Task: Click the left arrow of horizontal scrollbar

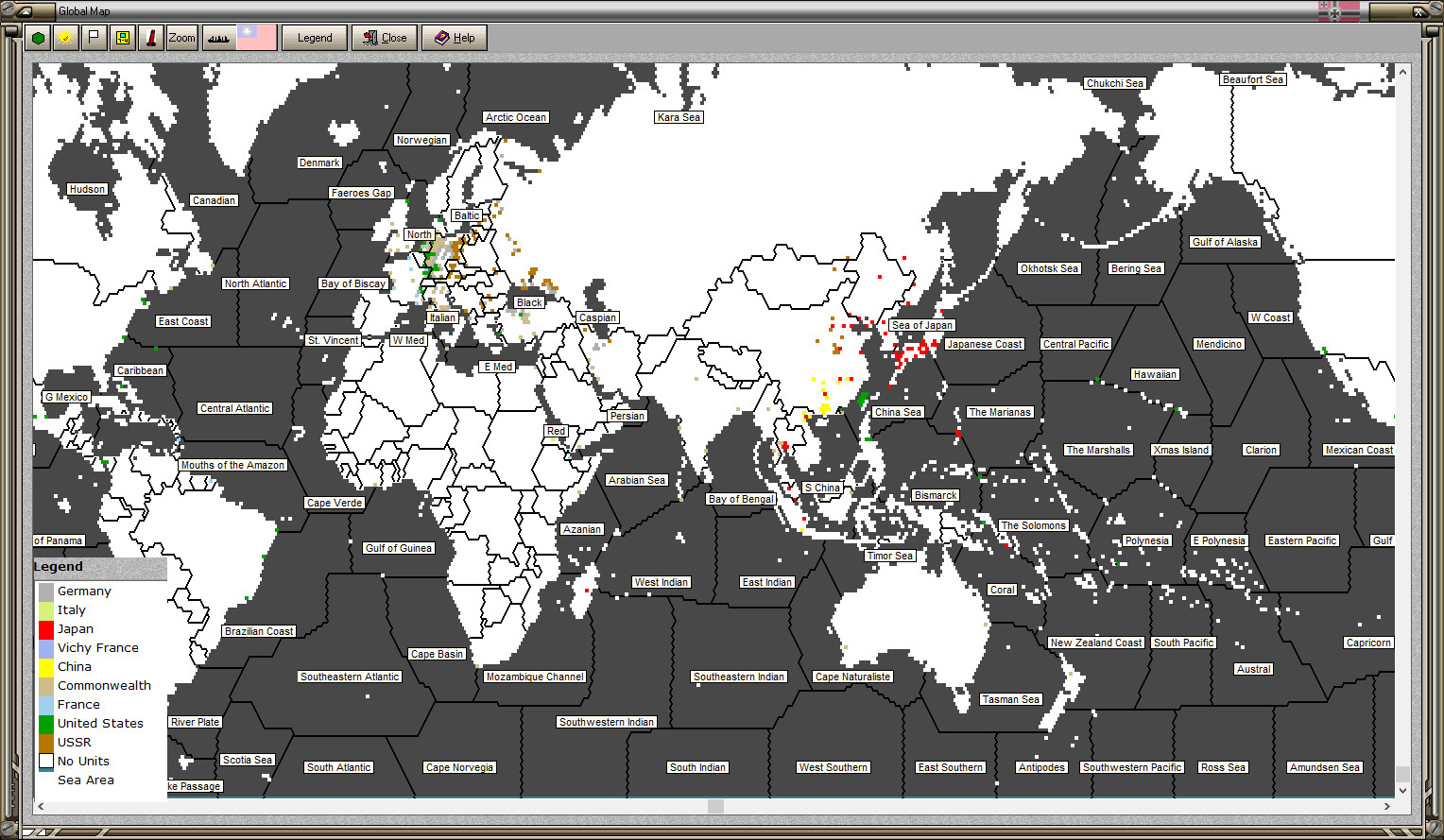Action: click(40, 806)
